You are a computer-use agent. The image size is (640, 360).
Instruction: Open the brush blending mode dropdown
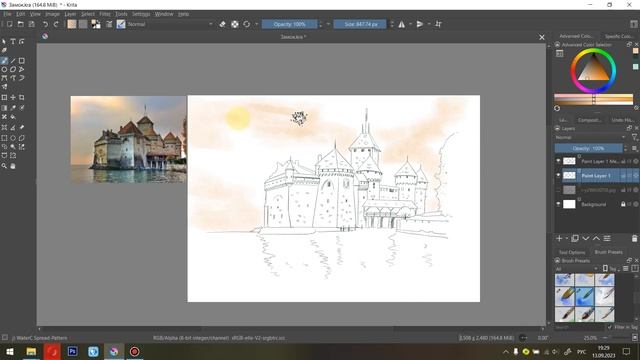pyautogui.click(x=170, y=24)
